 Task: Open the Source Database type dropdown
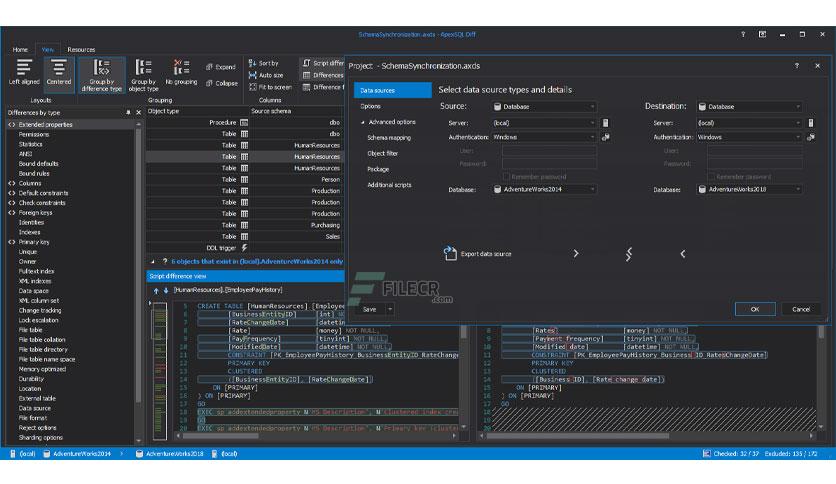click(544, 107)
